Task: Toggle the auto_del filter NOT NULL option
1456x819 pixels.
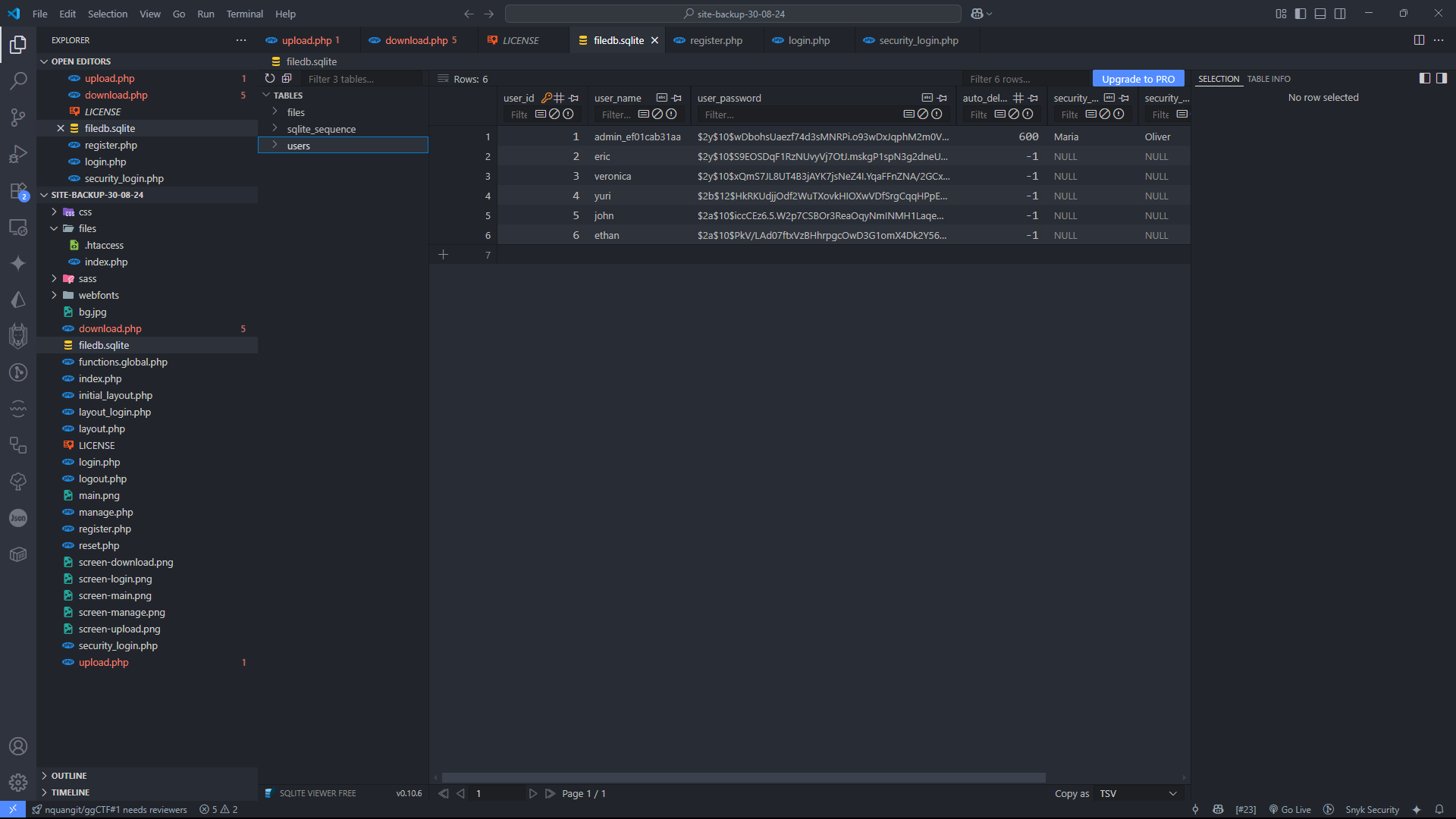Action: click(1028, 115)
